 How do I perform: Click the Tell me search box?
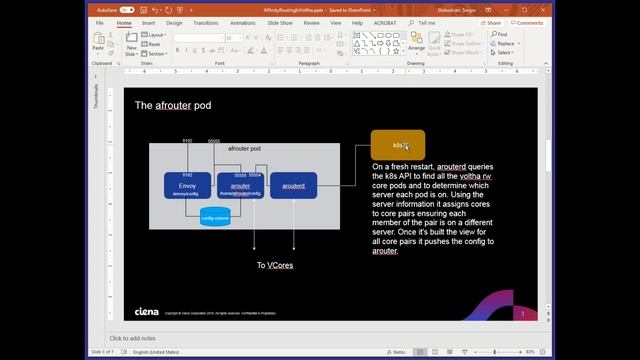pos(422,23)
